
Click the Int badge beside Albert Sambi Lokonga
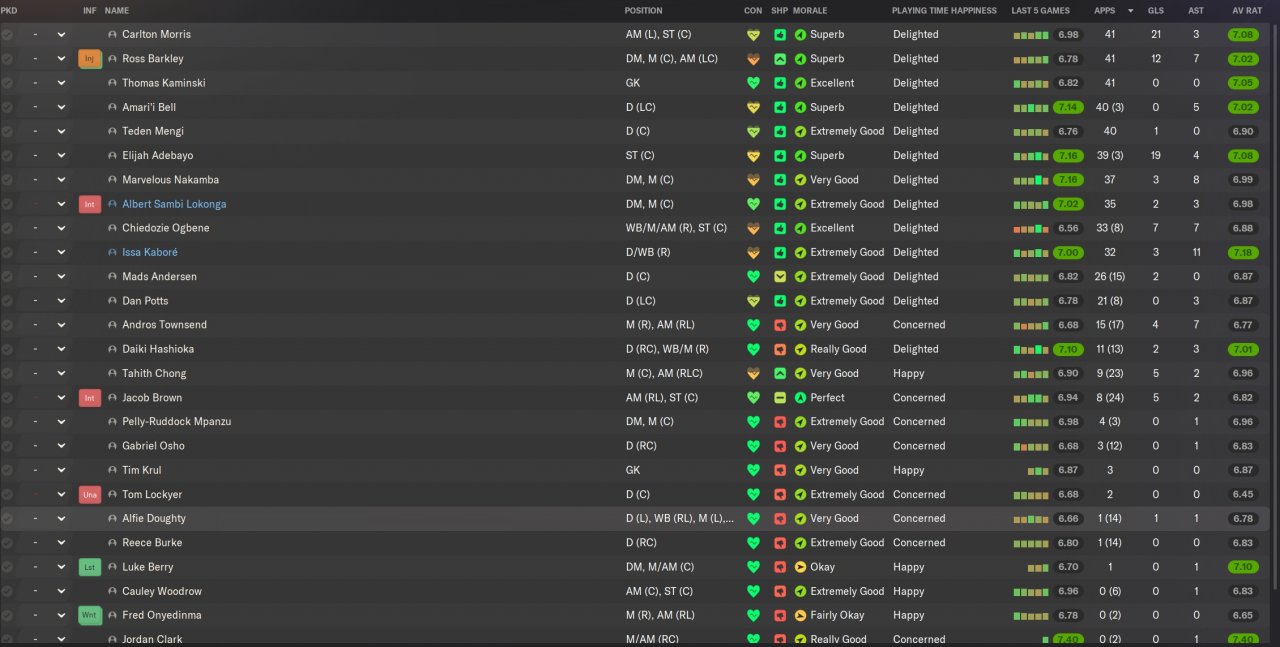coord(89,204)
